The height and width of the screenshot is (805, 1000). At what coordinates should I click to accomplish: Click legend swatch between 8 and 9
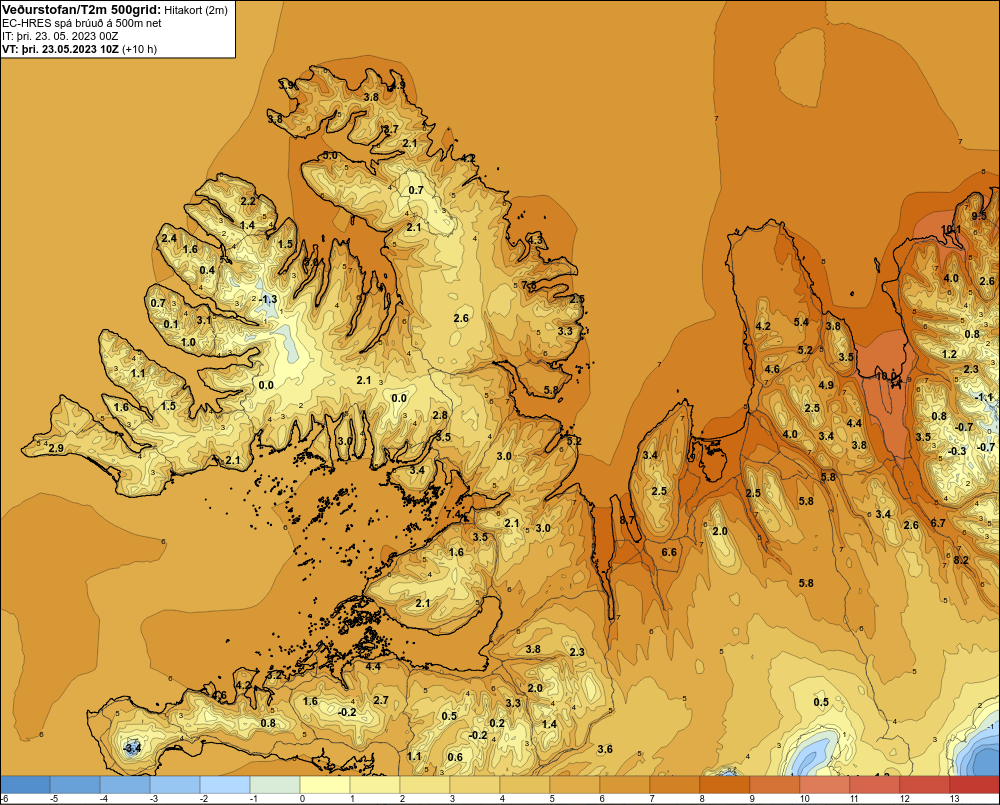[724, 784]
